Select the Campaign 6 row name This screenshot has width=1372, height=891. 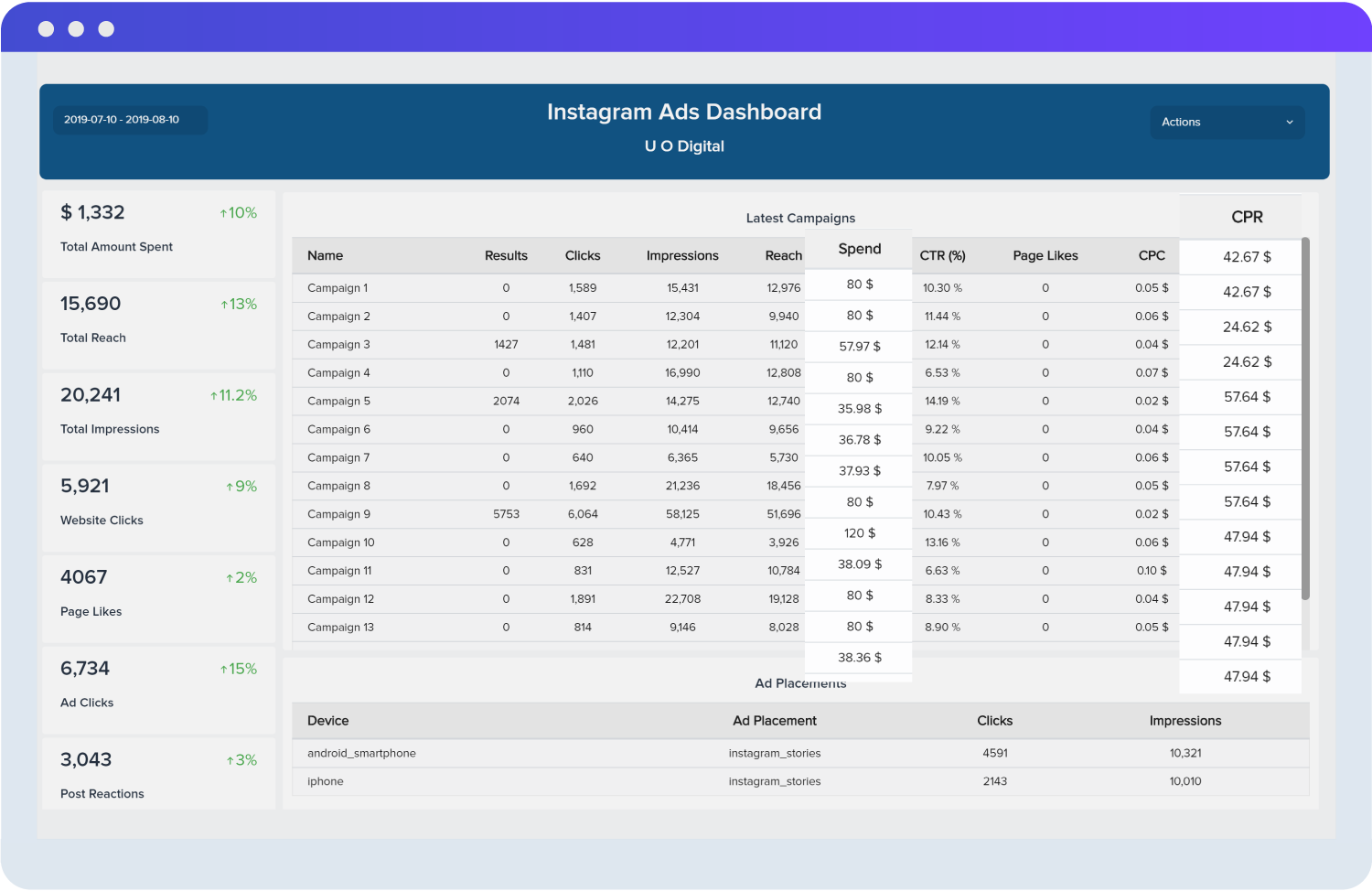(x=338, y=430)
